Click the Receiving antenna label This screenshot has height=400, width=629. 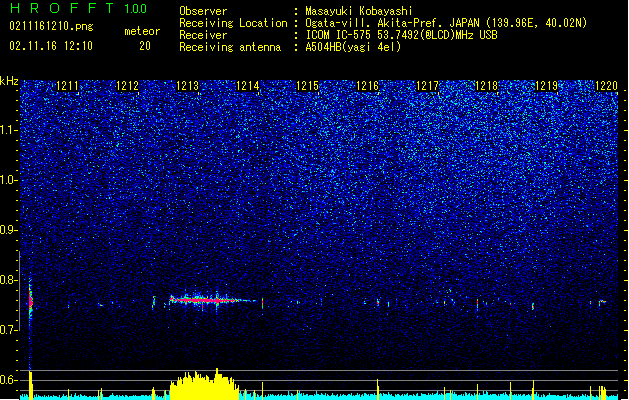point(230,47)
